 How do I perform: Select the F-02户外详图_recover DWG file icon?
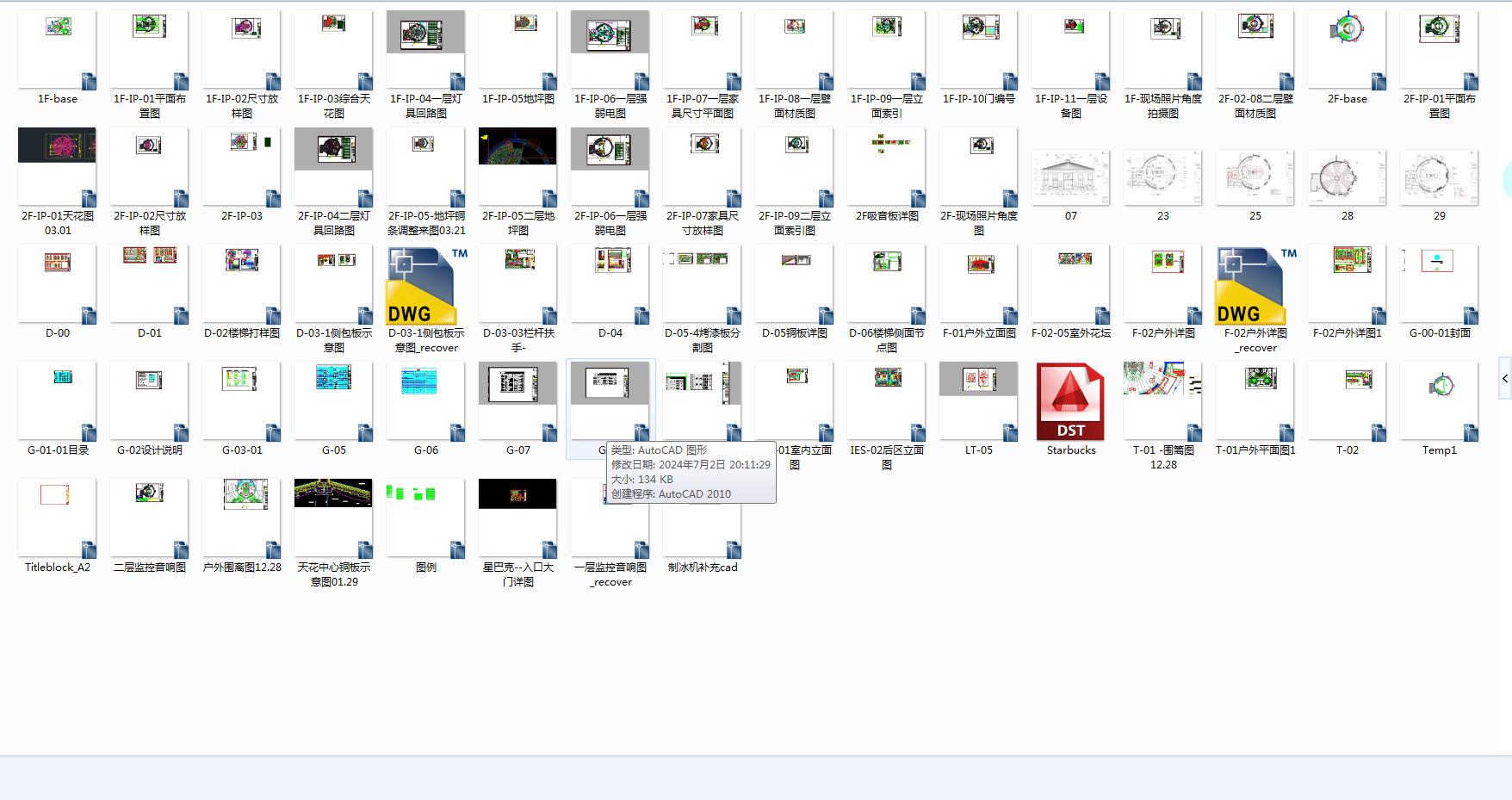tap(1255, 285)
